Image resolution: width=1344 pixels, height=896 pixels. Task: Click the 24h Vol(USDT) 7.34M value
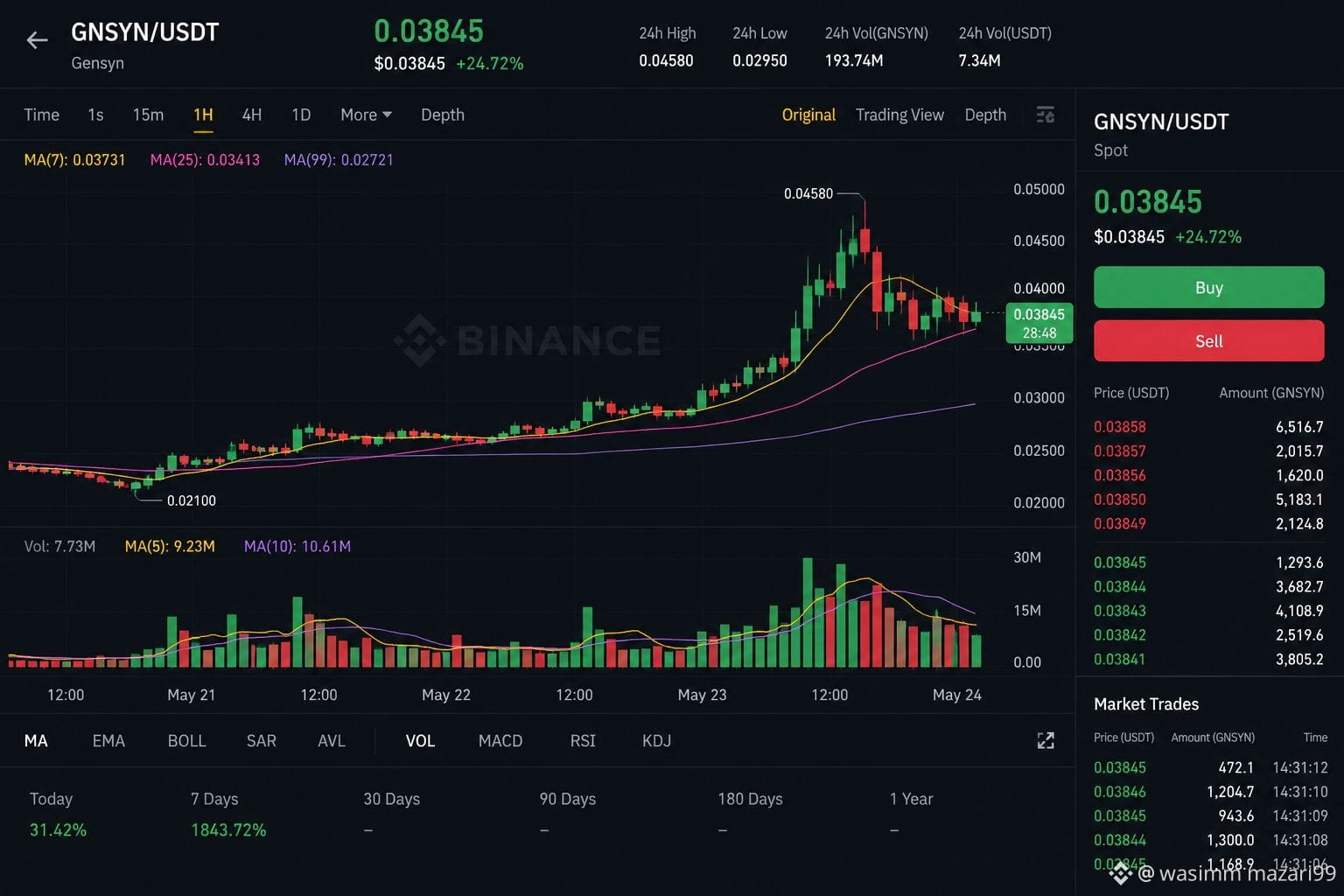click(979, 60)
